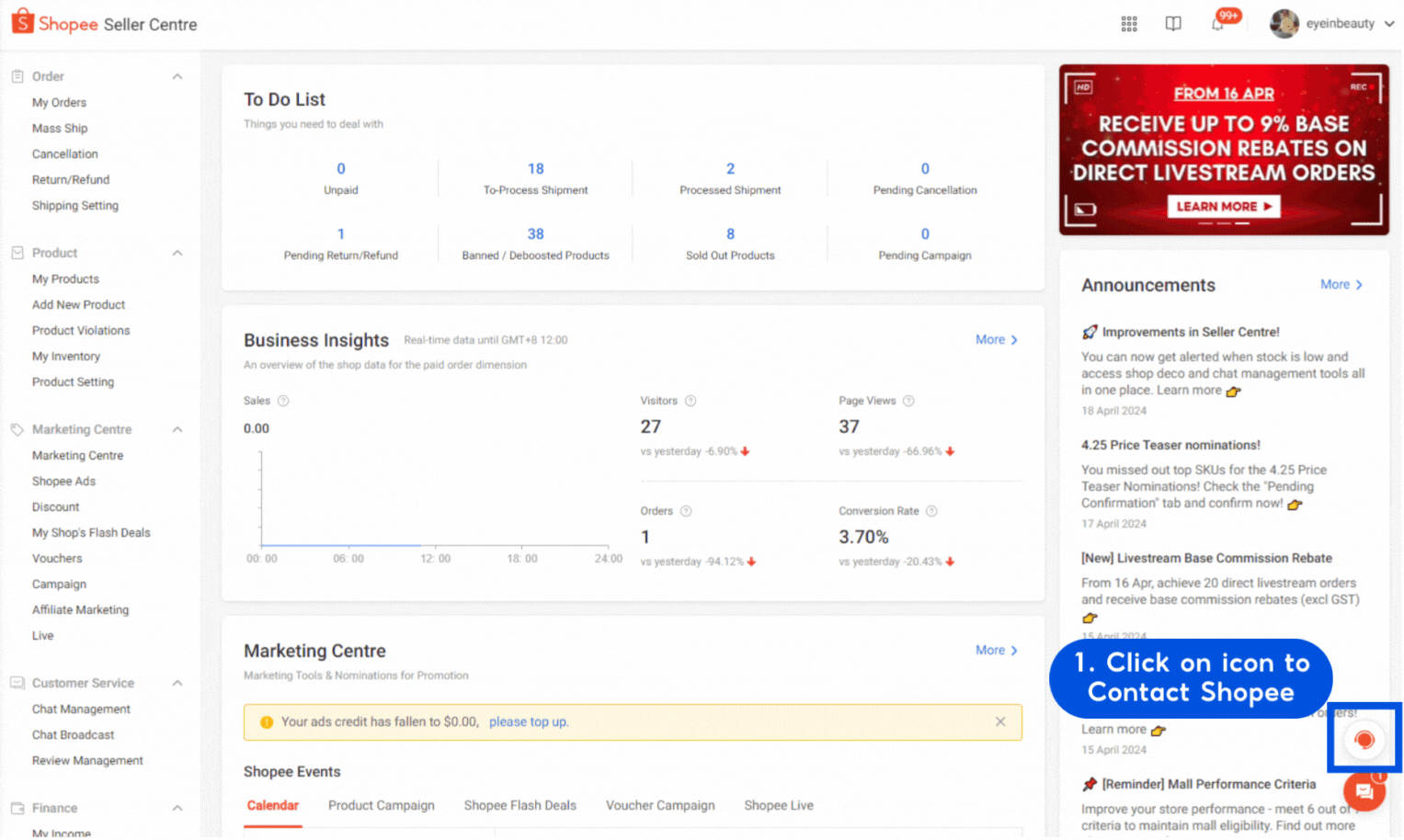Open notifications bell with 99+ badge

[x=1217, y=24]
